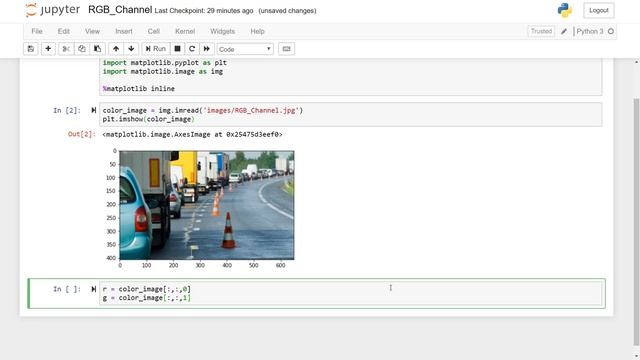This screenshot has width=640, height=360.
Task: Save notebook with the floppy disk icon
Action: pyautogui.click(x=31, y=49)
